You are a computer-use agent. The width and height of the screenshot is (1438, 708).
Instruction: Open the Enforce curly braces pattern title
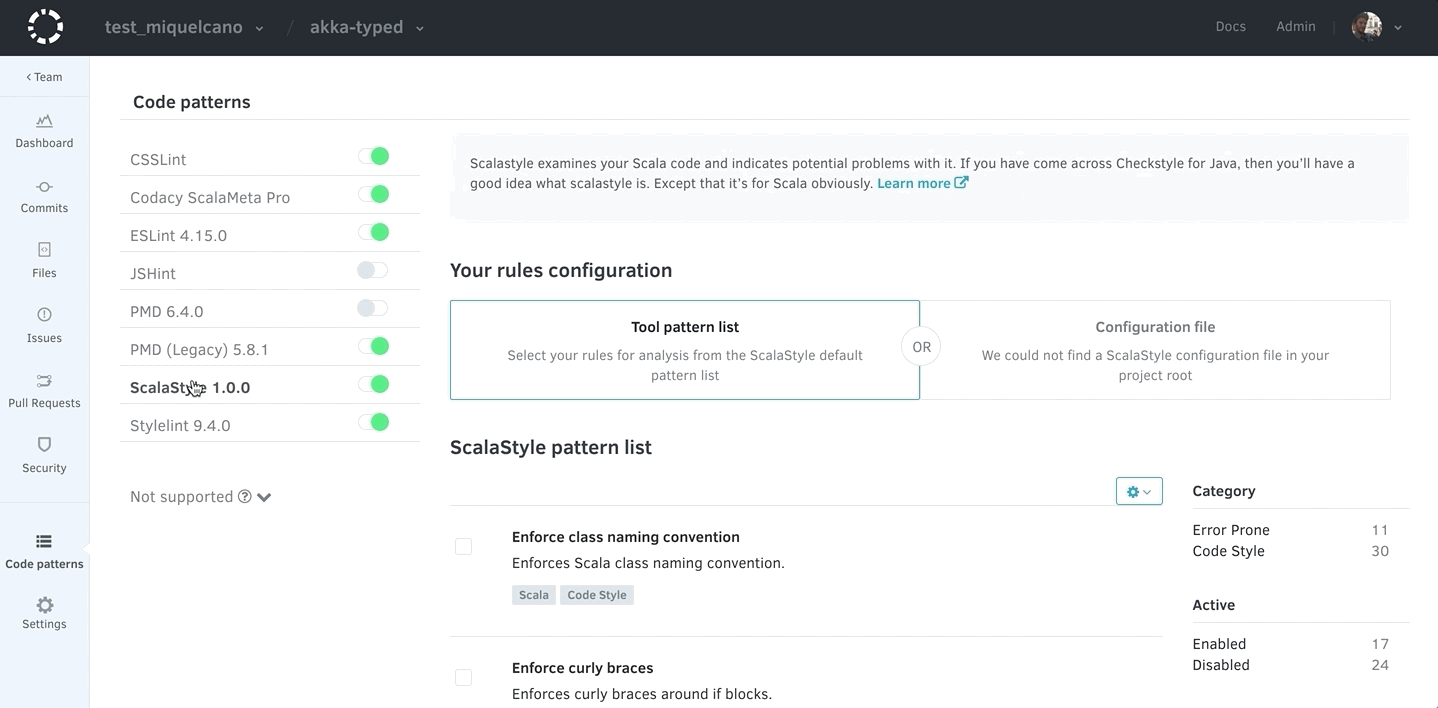click(583, 668)
